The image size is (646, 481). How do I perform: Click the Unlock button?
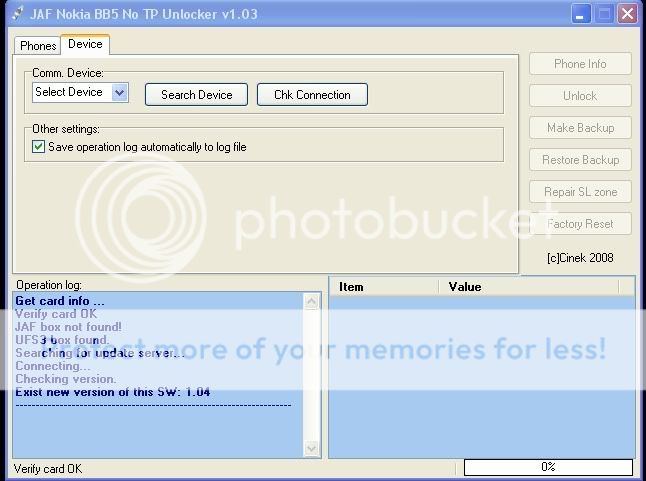tap(580, 96)
